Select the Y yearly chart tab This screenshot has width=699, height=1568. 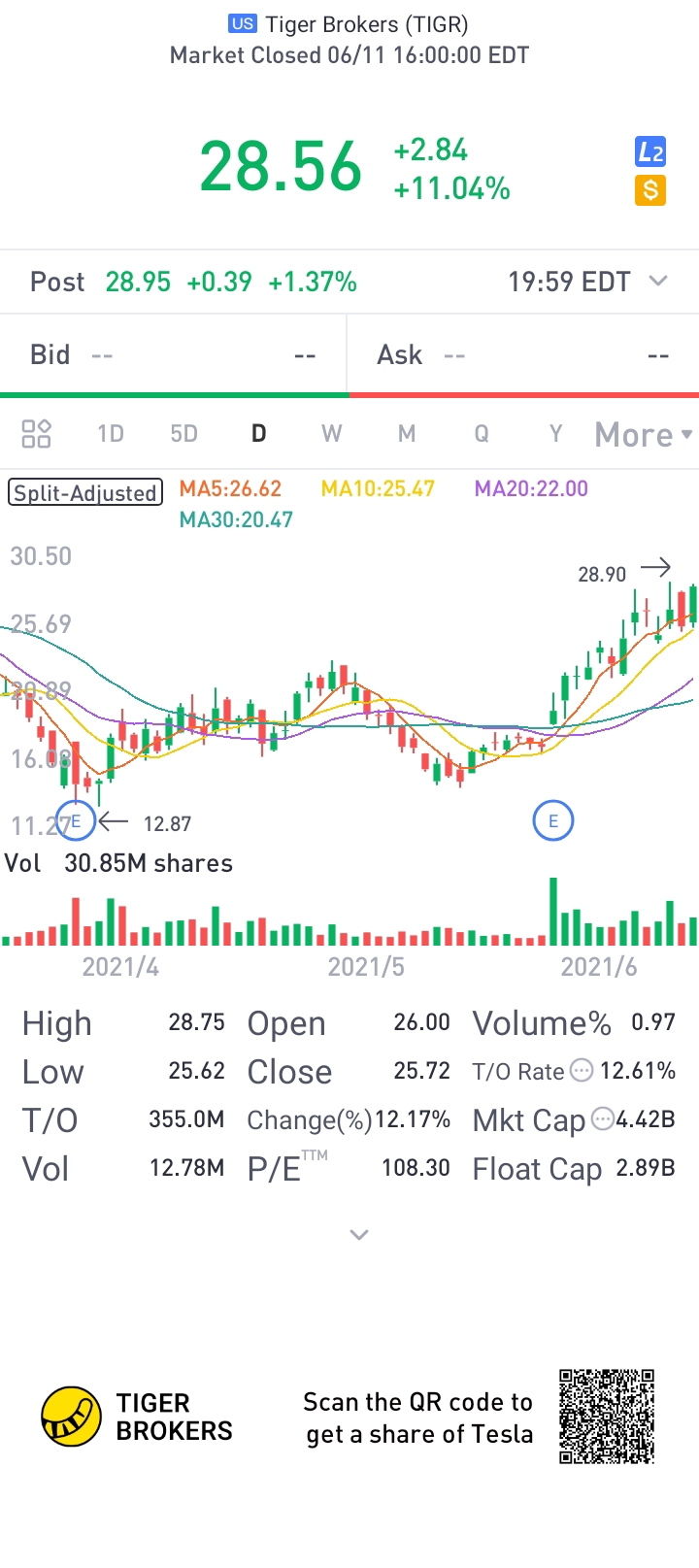click(555, 433)
